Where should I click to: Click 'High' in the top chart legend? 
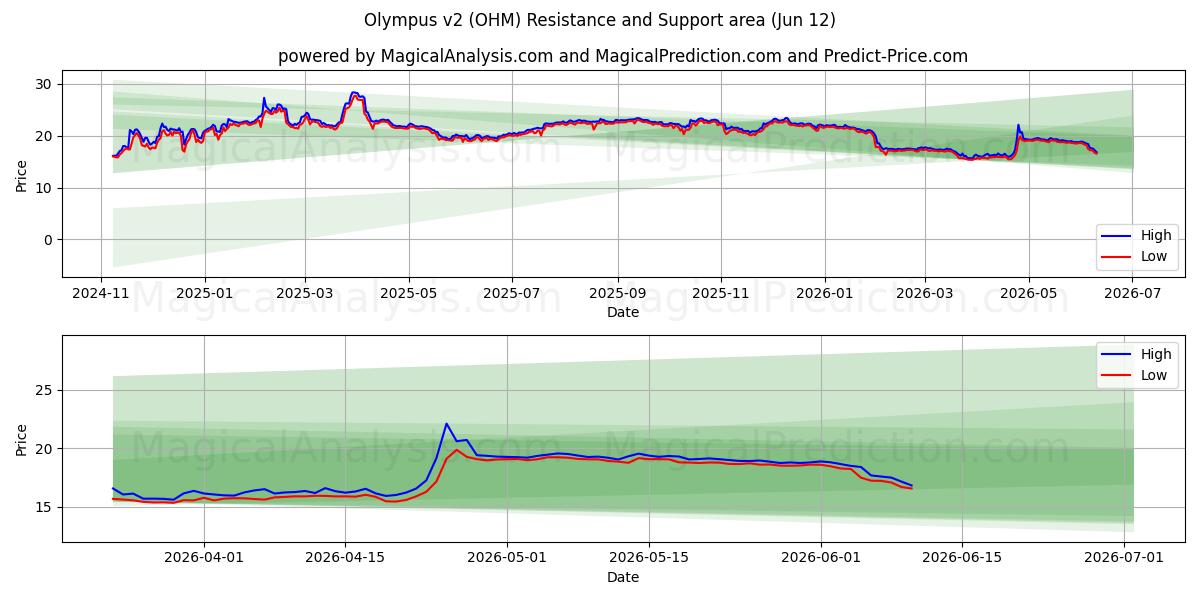click(1155, 236)
